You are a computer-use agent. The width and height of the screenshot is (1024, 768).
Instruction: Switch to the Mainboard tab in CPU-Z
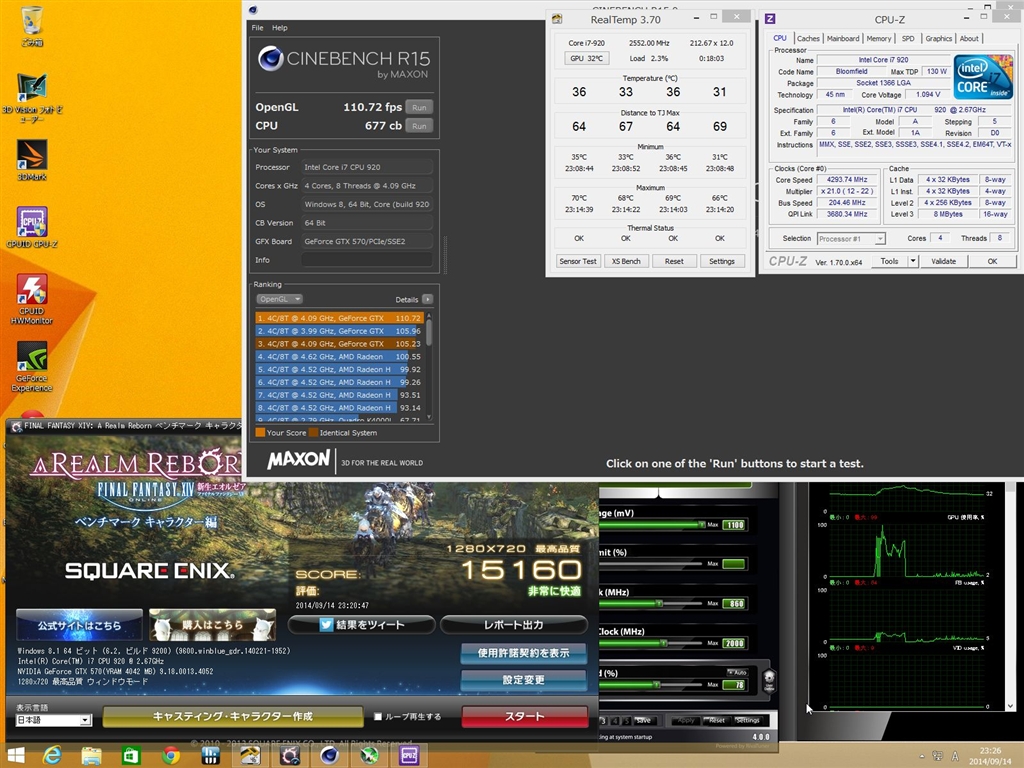pyautogui.click(x=842, y=39)
